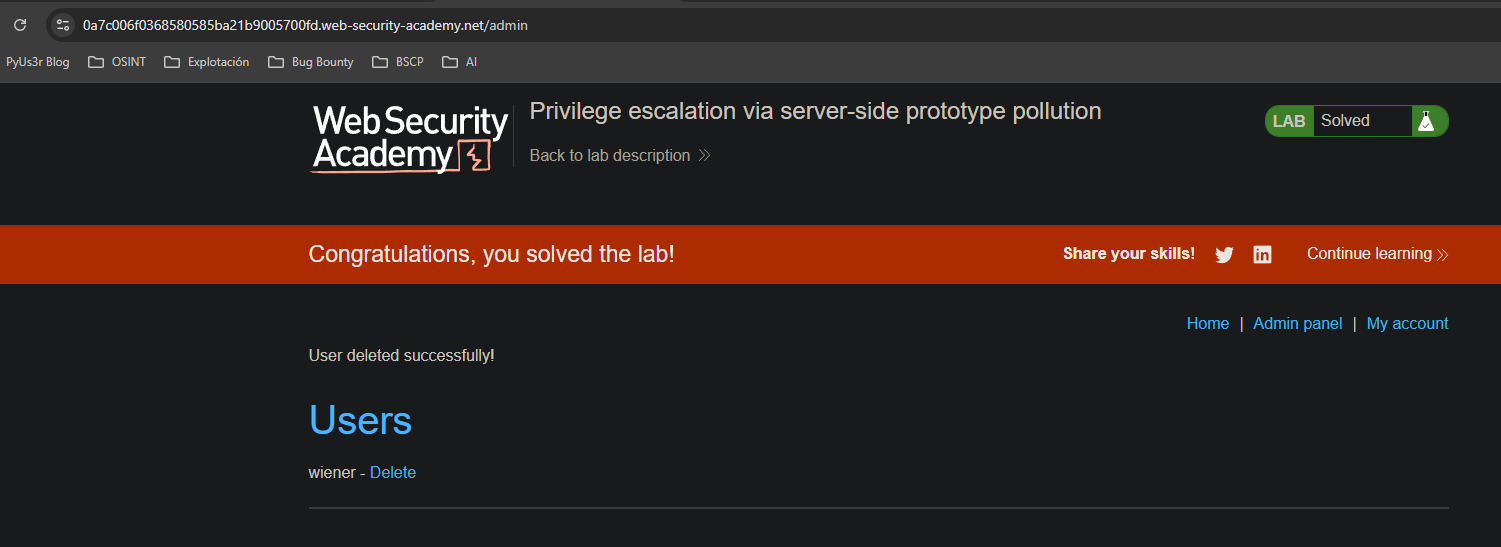Open the Explotación bookmarks folder
The image size is (1501, 547).
(206, 62)
